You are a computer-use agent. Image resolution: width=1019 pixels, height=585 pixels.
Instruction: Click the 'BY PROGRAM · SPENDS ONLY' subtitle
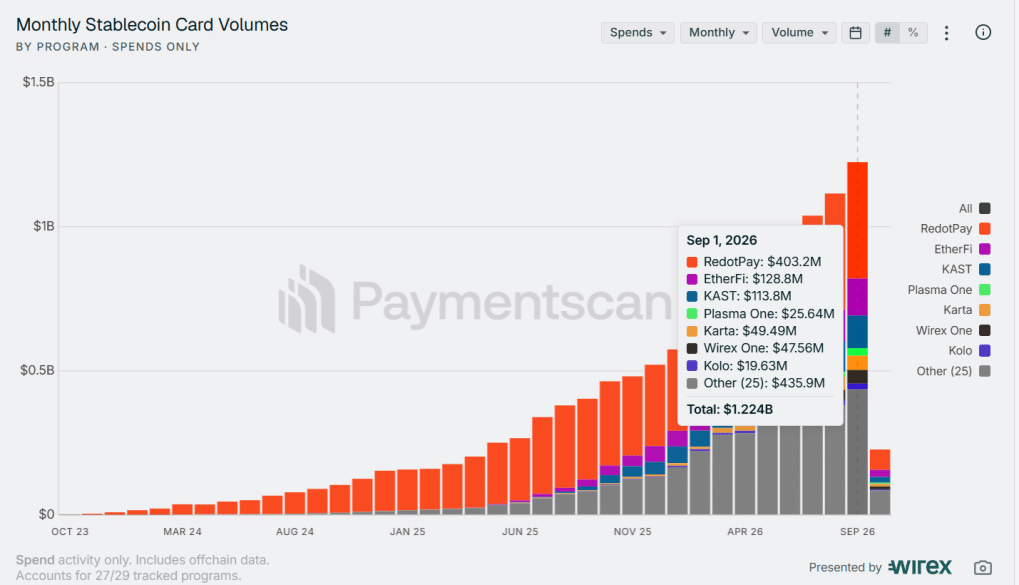(108, 47)
